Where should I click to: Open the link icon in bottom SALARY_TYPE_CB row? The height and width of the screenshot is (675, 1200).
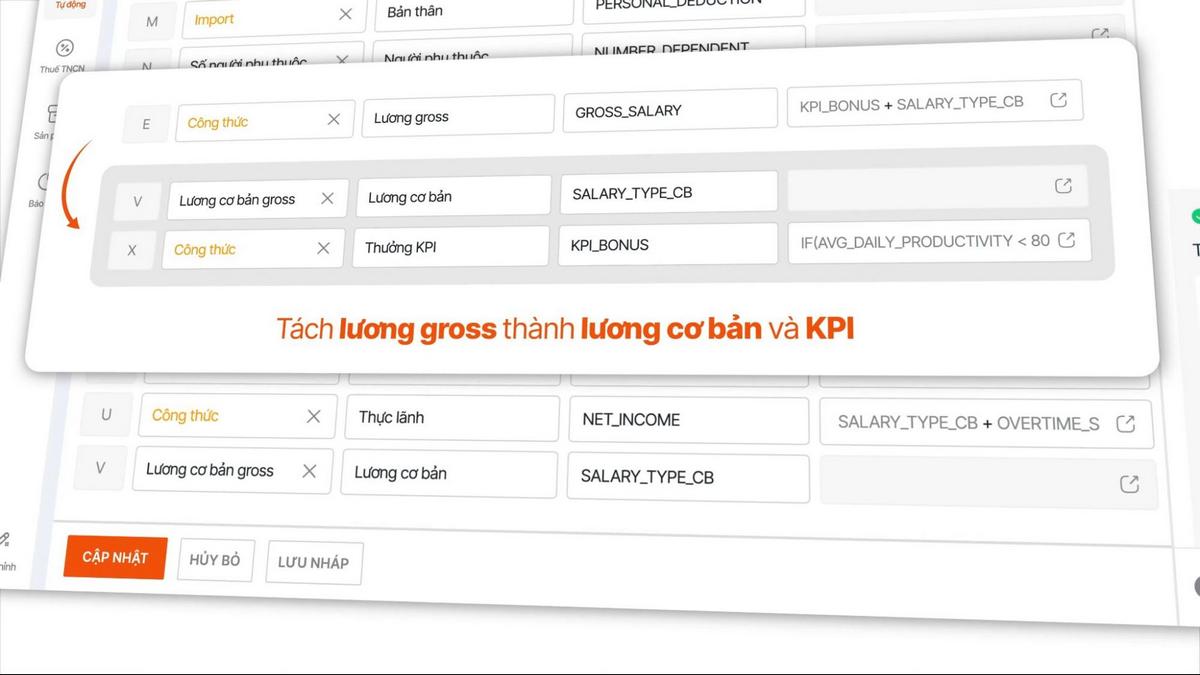1129,484
